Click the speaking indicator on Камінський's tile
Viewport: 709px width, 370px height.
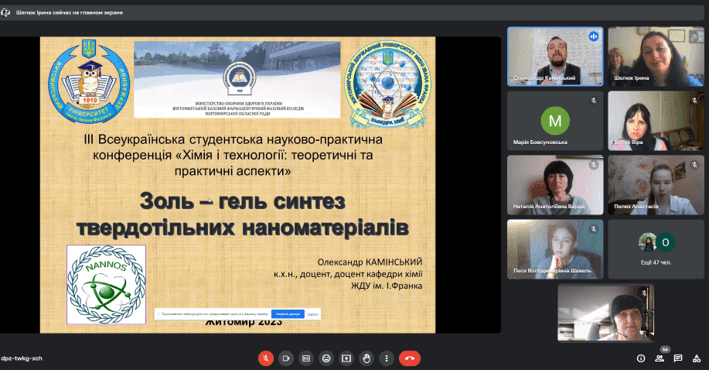[594, 36]
